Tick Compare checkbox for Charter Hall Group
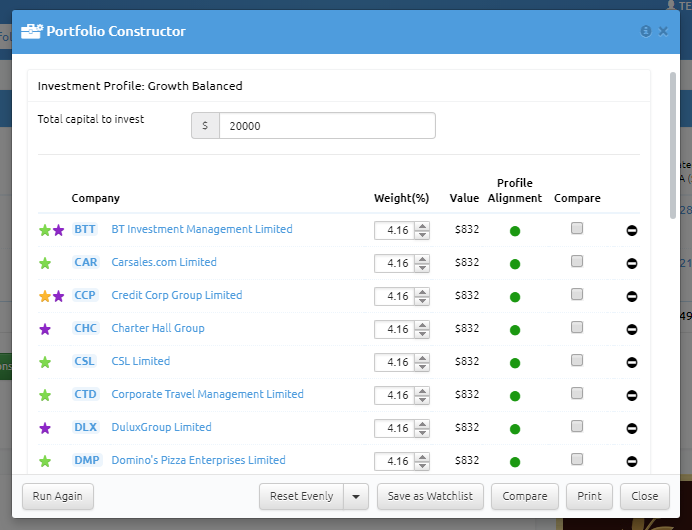This screenshot has height=530, width=692. 577,327
